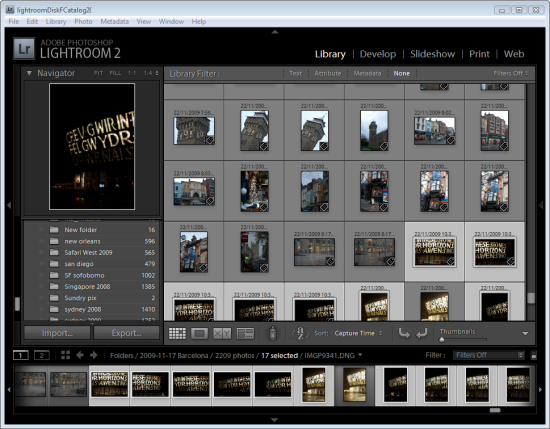
Task: Toggle the a-z sort direction
Action: pyautogui.click(x=300, y=333)
